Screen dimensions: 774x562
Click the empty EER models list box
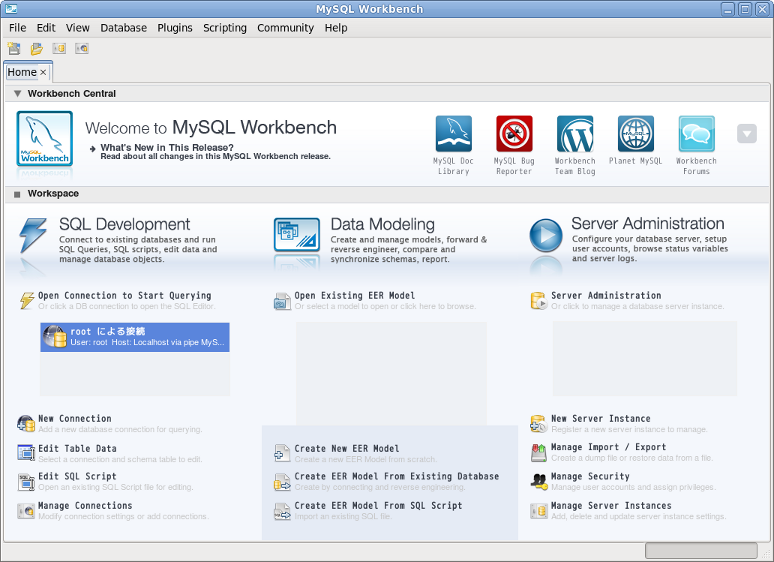coord(391,373)
